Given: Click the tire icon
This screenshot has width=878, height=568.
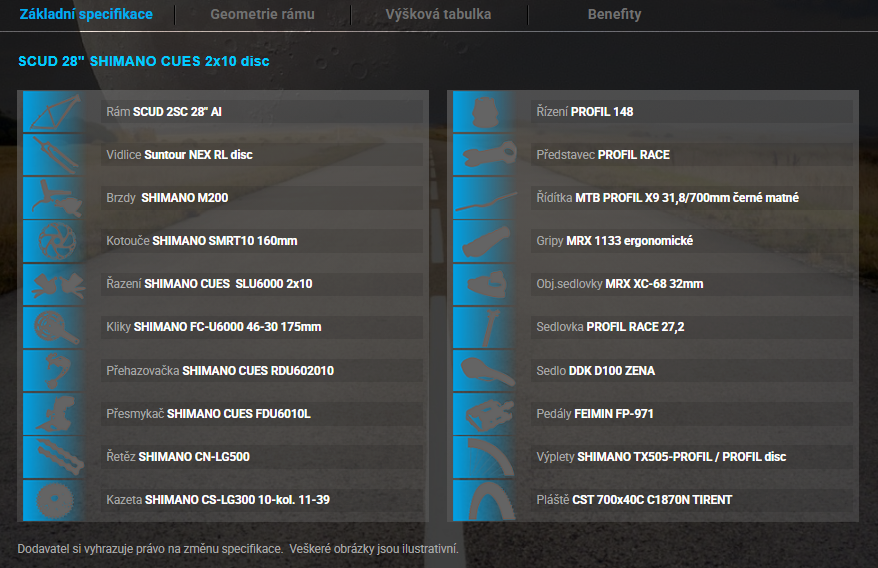Looking at the screenshot, I should [484, 500].
